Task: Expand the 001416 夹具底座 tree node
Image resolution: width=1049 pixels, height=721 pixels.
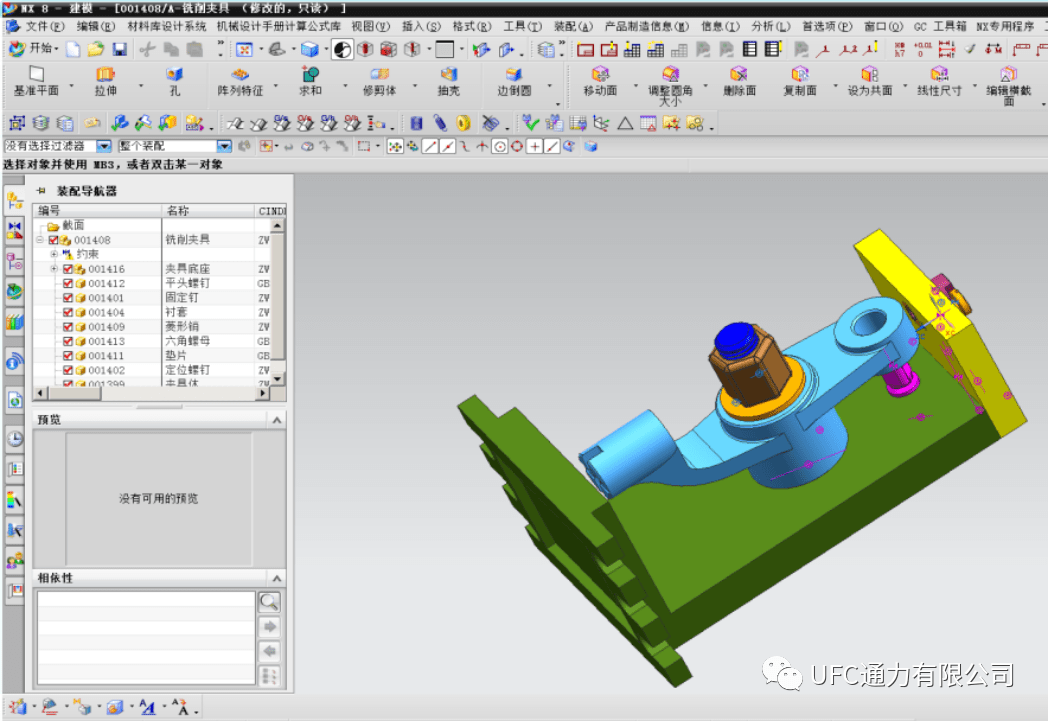Action: point(54,269)
